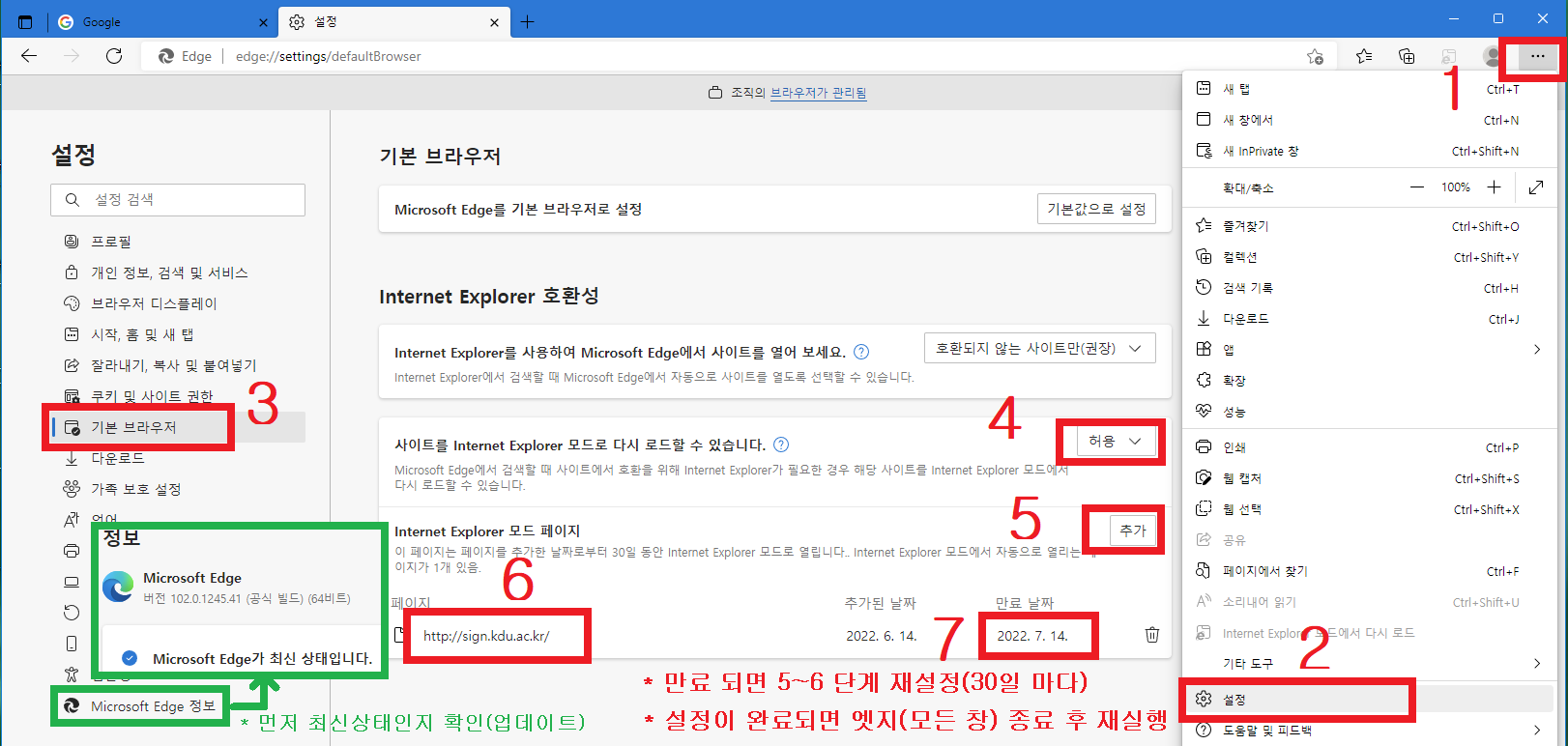The image size is (1568, 746).
Task: Close the Google tab
Action: pyautogui.click(x=263, y=22)
